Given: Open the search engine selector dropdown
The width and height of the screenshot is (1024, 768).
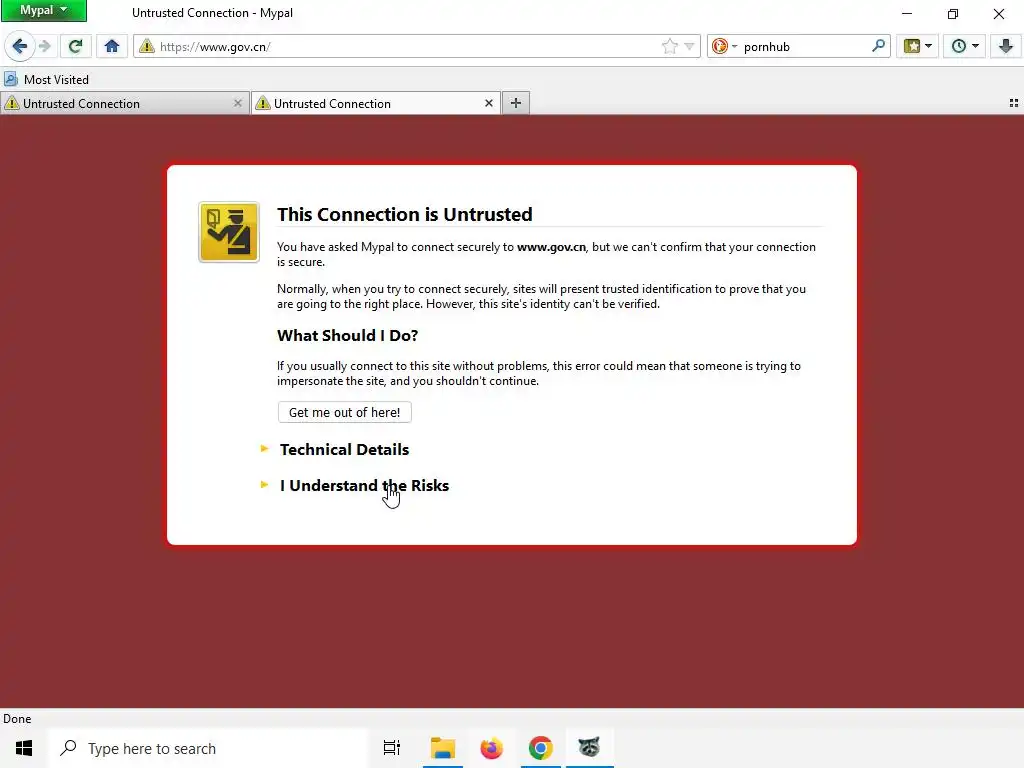Looking at the screenshot, I should tap(724, 46).
